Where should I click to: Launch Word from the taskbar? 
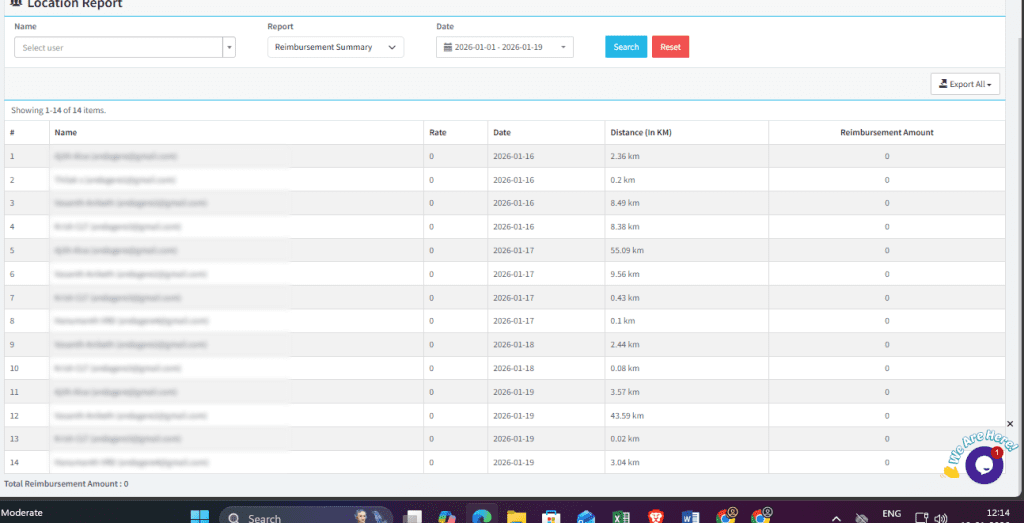point(689,517)
